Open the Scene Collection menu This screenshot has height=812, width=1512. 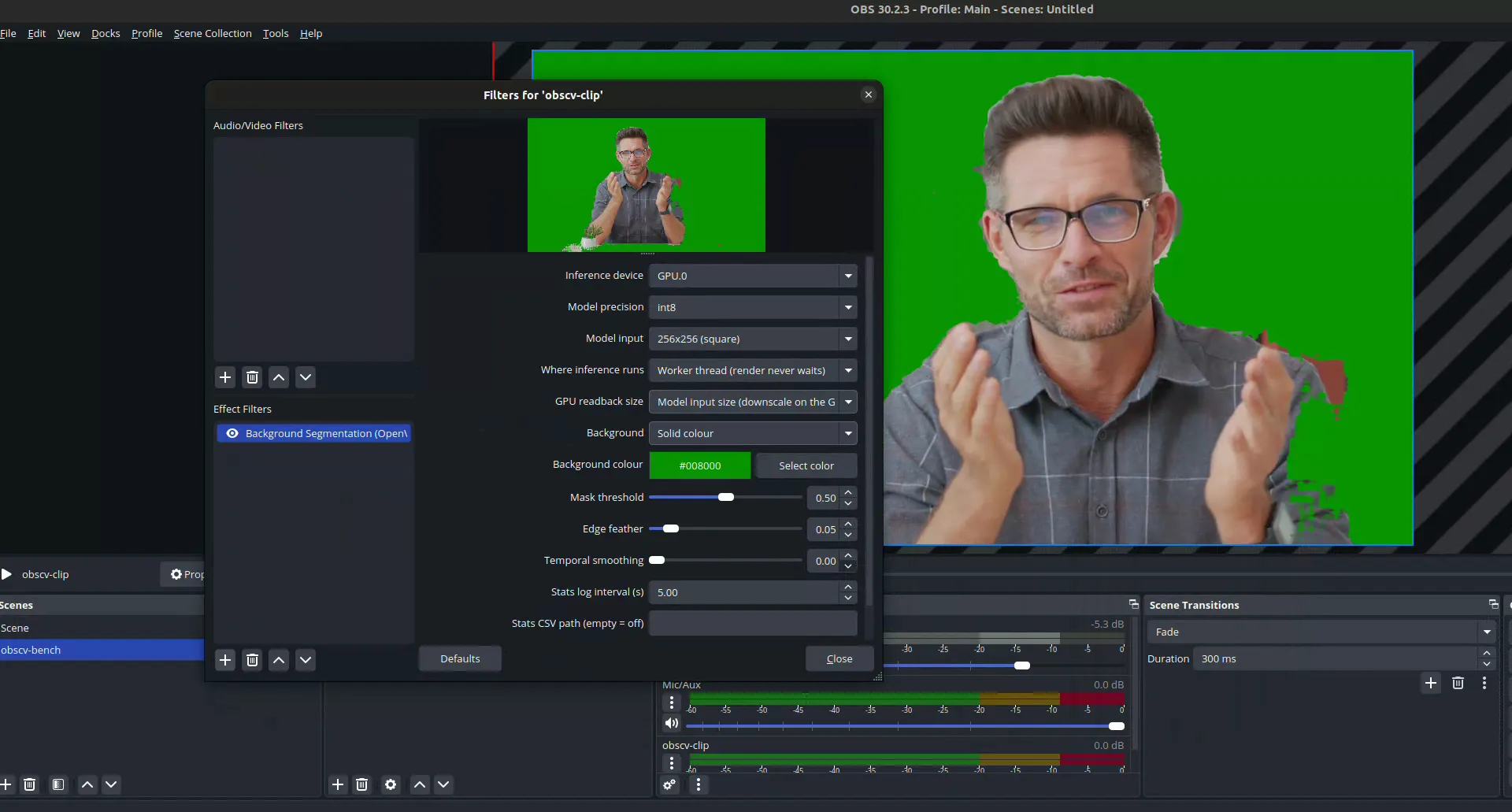(213, 33)
